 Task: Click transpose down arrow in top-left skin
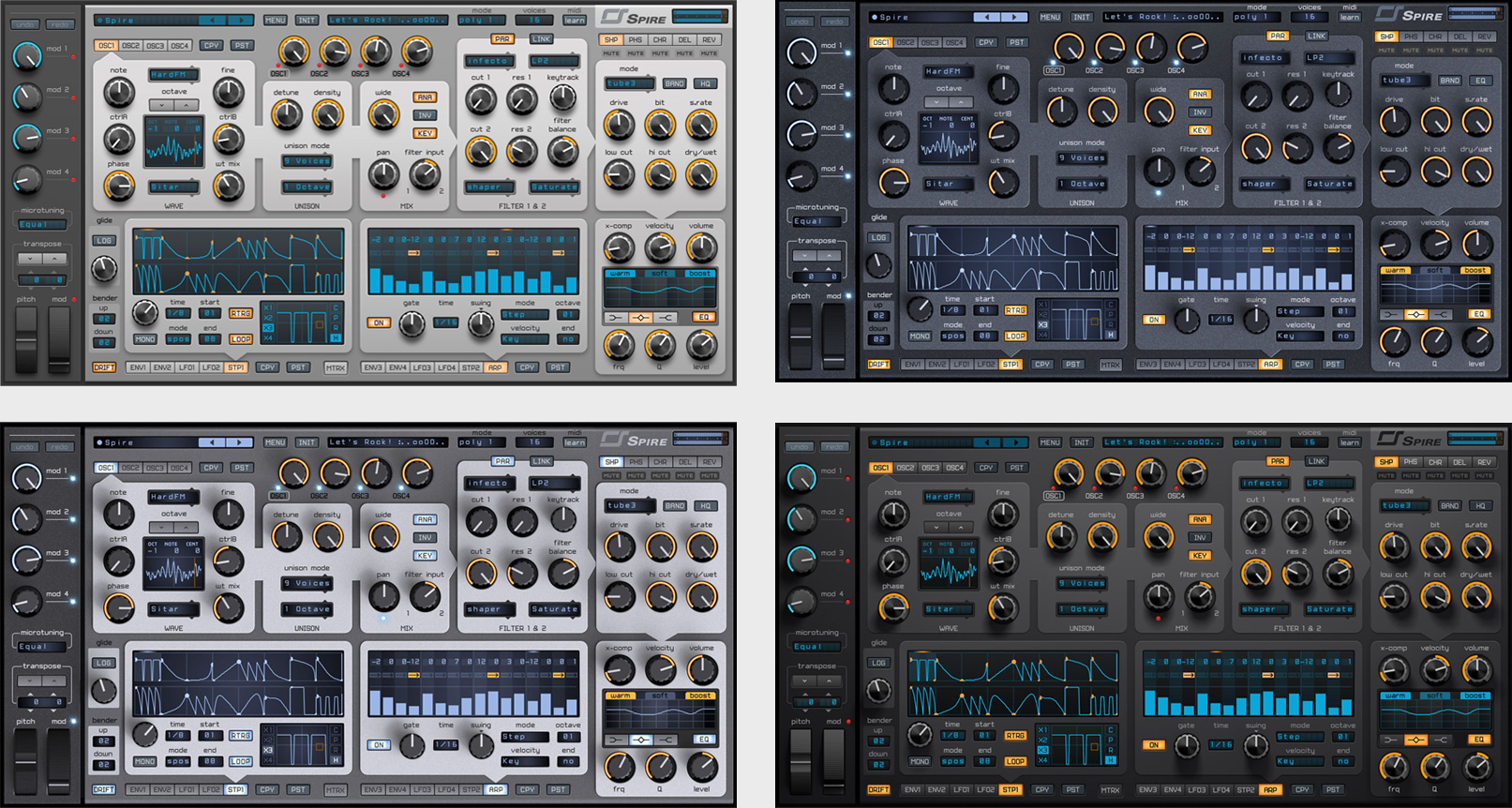[30, 259]
